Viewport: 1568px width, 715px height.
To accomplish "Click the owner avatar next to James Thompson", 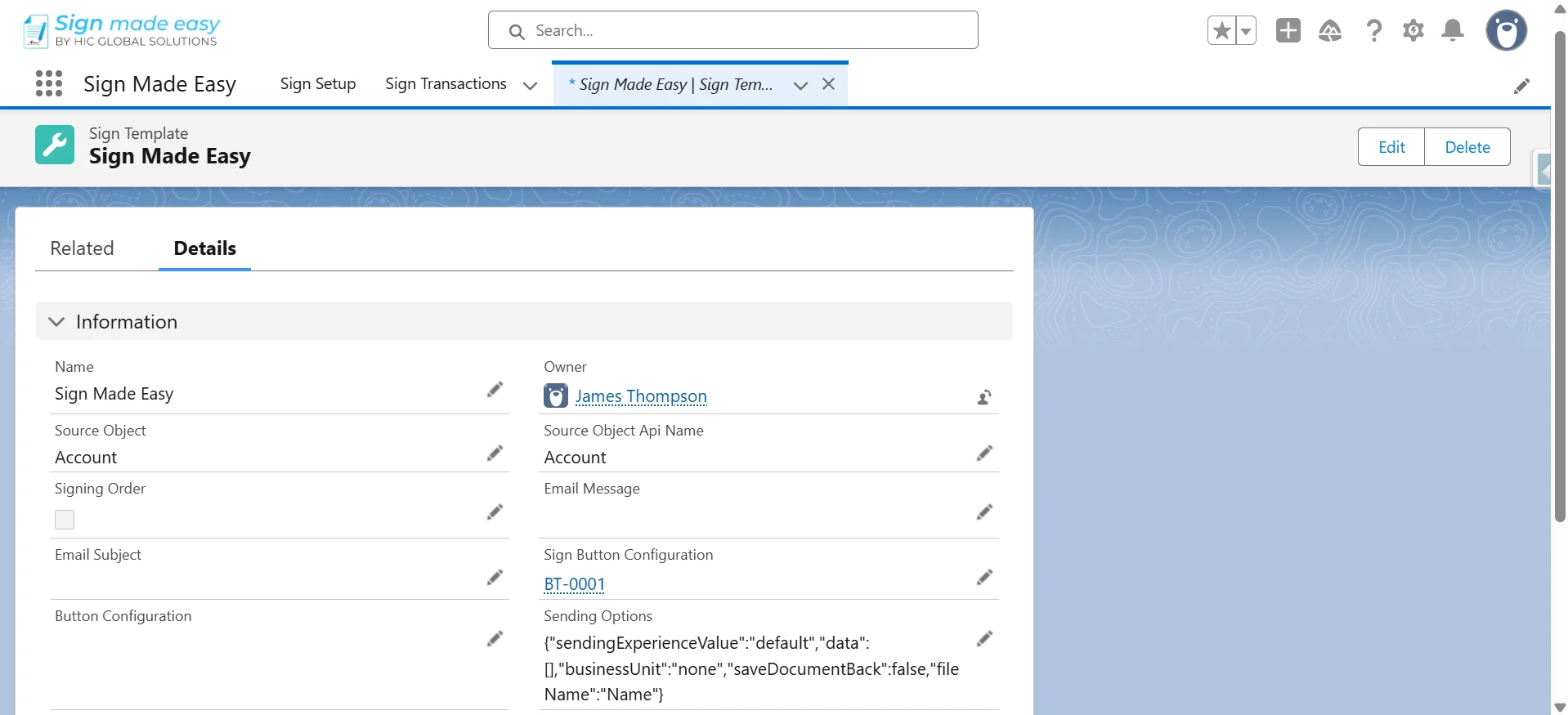I will pyautogui.click(x=556, y=395).
